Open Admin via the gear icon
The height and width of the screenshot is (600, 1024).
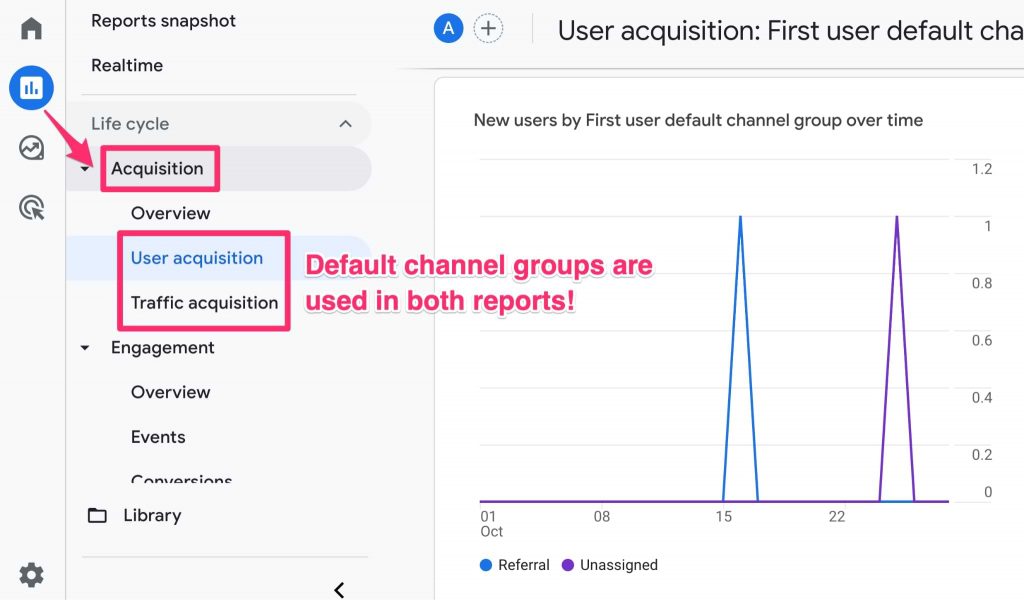31,575
